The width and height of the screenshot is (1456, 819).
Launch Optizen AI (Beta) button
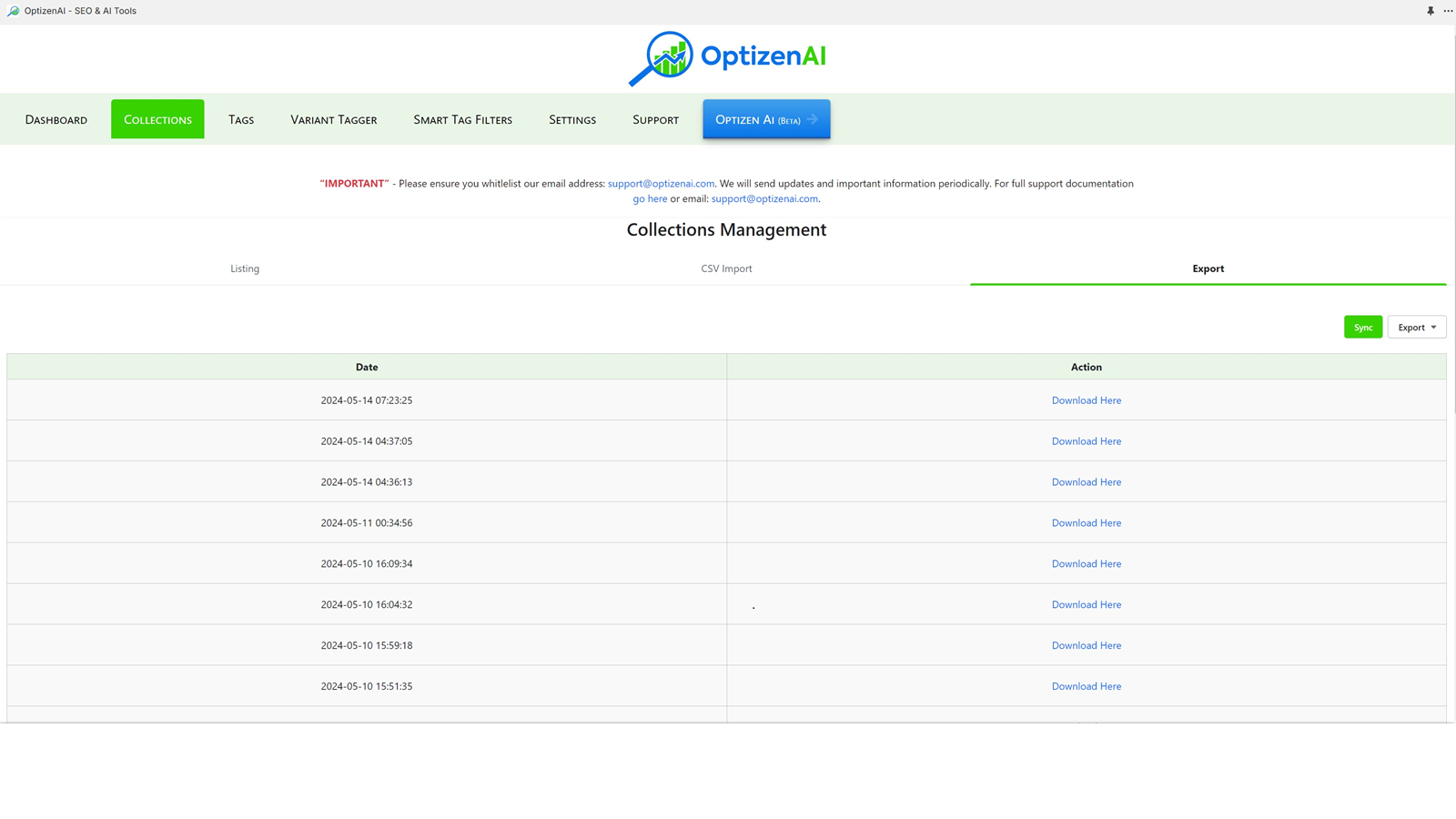(766, 119)
